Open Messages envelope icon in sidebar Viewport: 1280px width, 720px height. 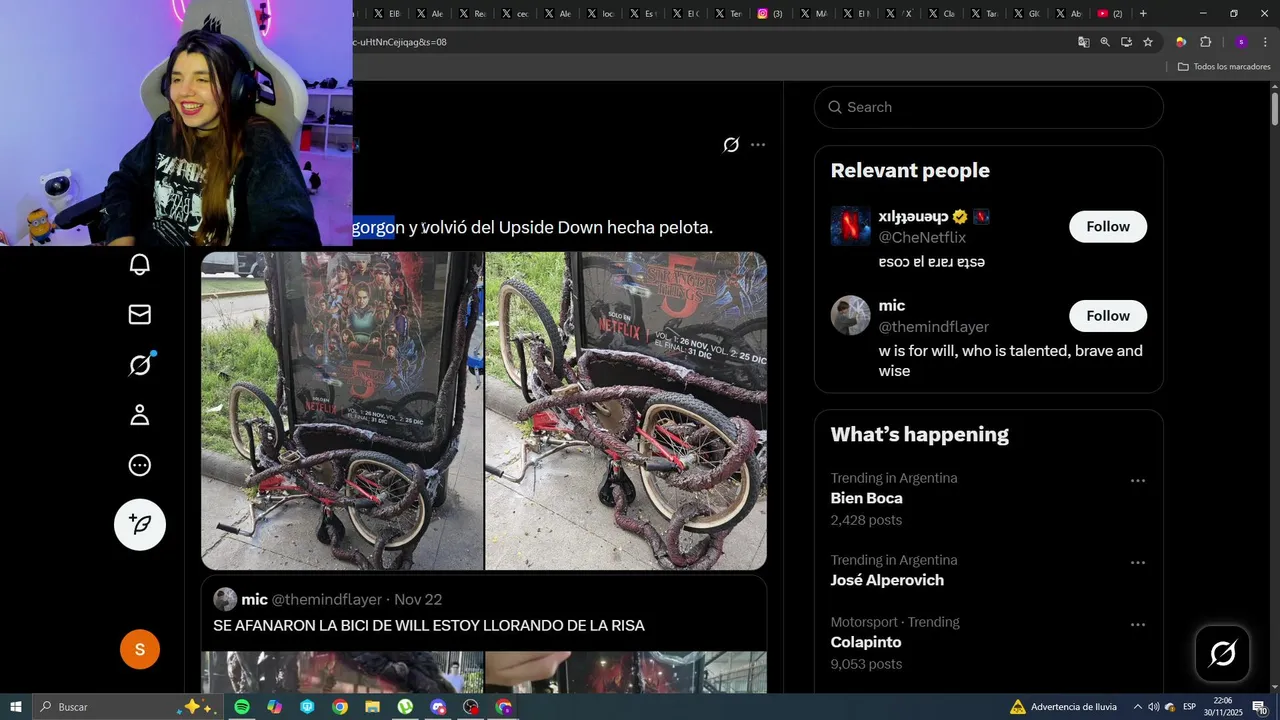click(x=140, y=314)
